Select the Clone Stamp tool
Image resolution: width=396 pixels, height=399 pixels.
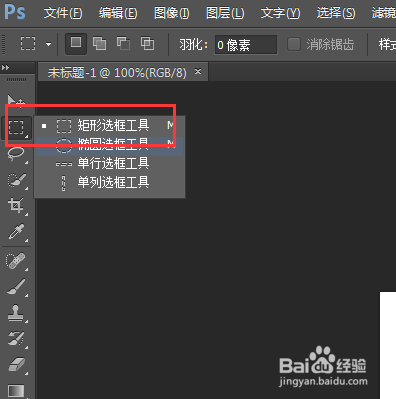pyautogui.click(x=16, y=313)
